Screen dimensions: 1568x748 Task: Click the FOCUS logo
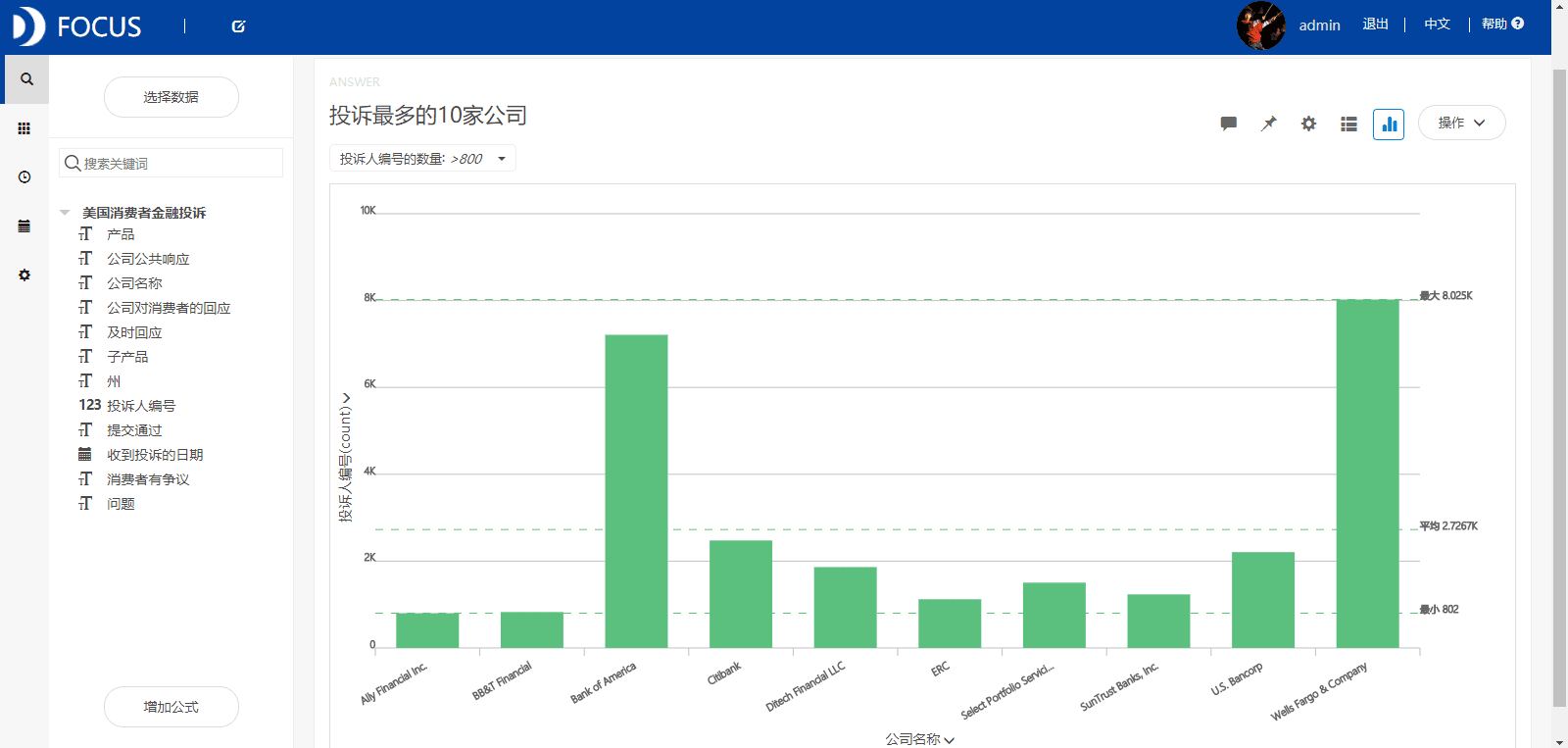[76, 26]
